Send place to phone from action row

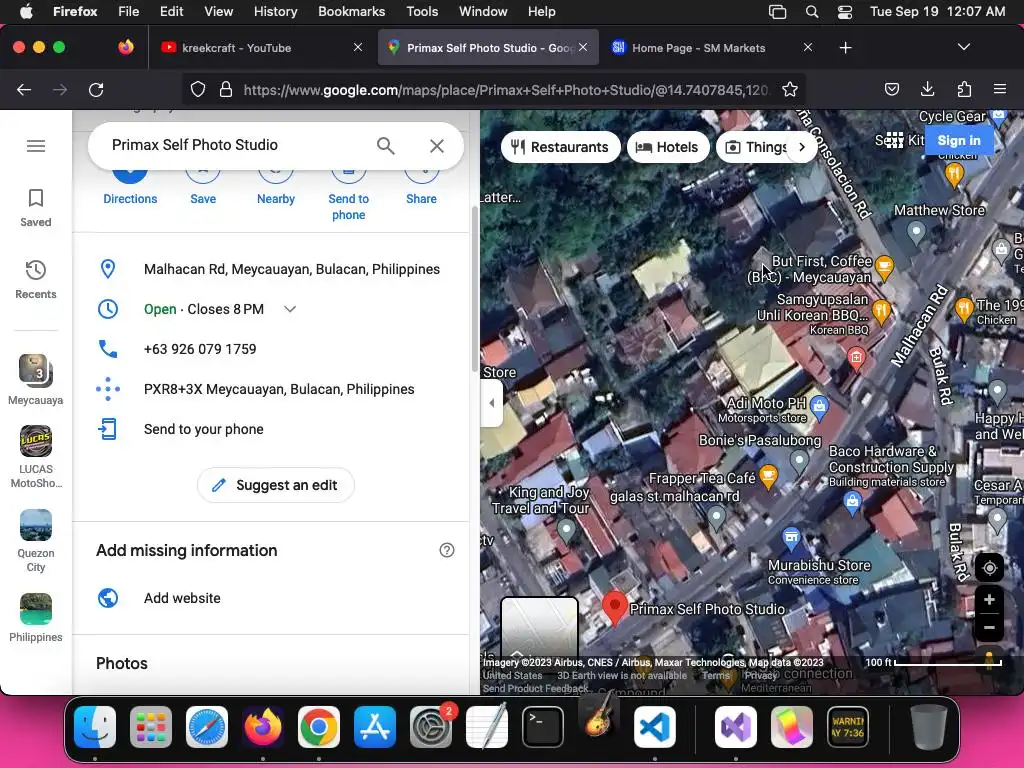(348, 194)
